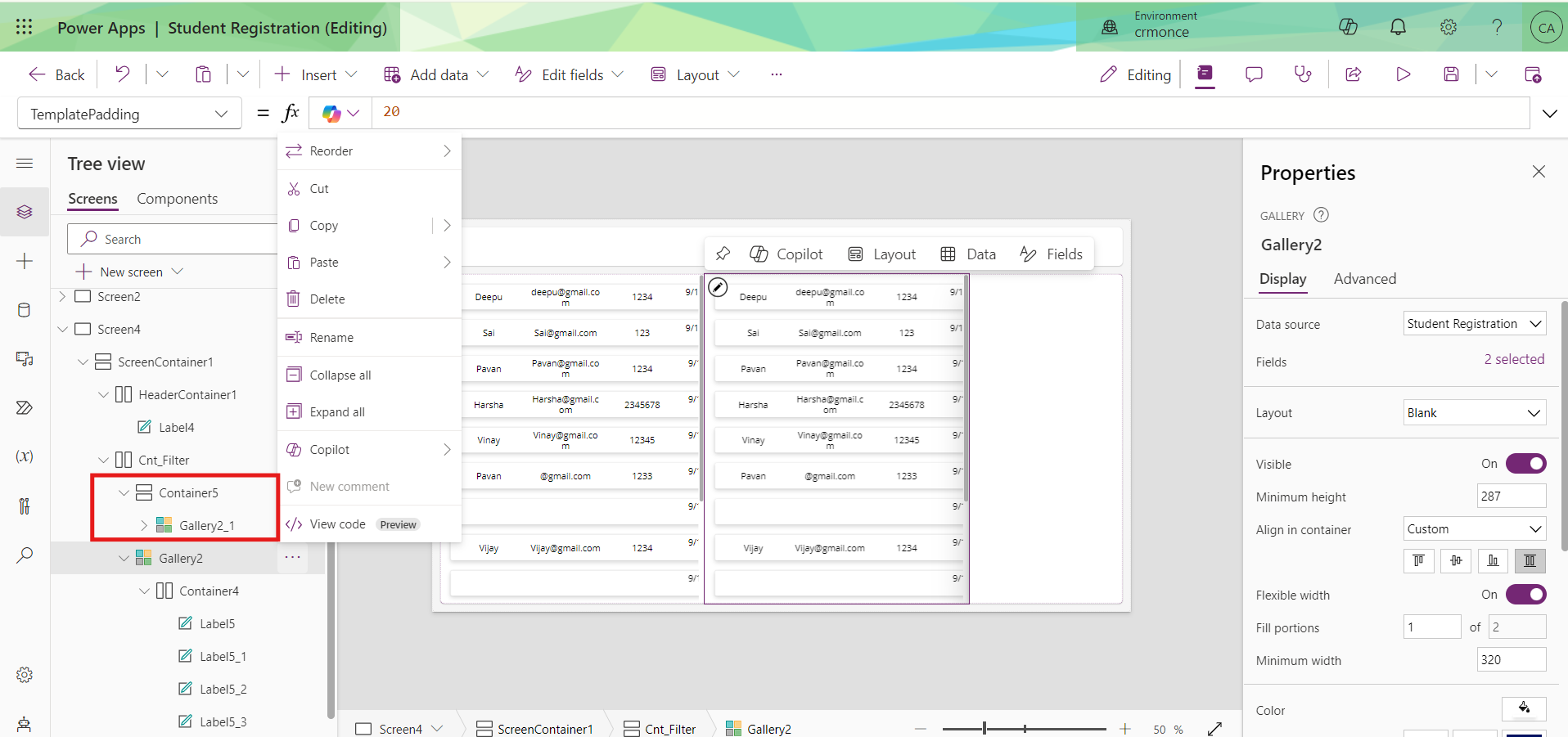Select the stretch align-in-container button

1530,560
